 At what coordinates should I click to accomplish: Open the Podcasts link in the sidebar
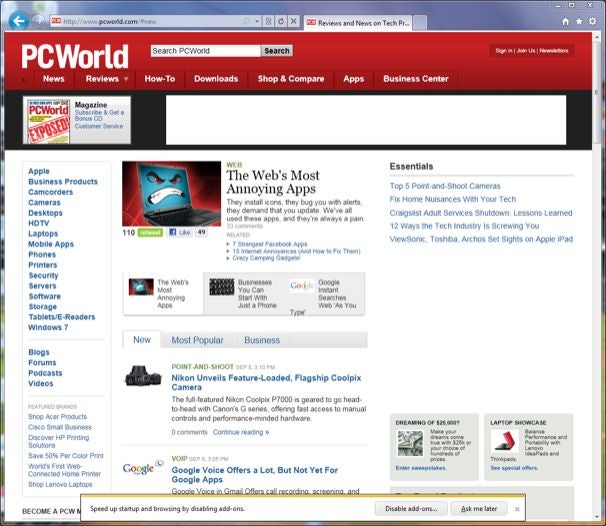pyautogui.click(x=45, y=373)
